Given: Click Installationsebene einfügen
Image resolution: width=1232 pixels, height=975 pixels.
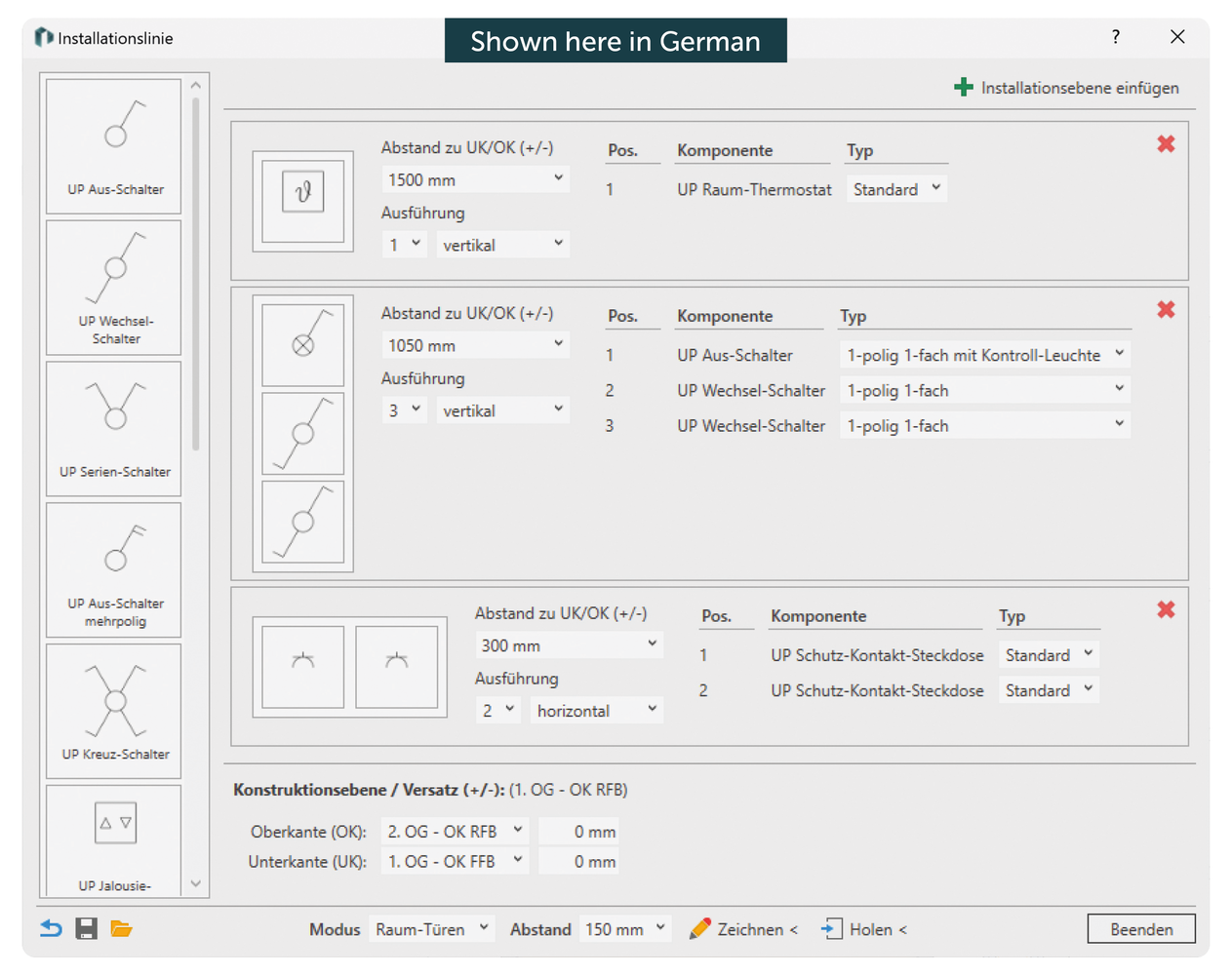Looking at the screenshot, I should pos(1066,88).
